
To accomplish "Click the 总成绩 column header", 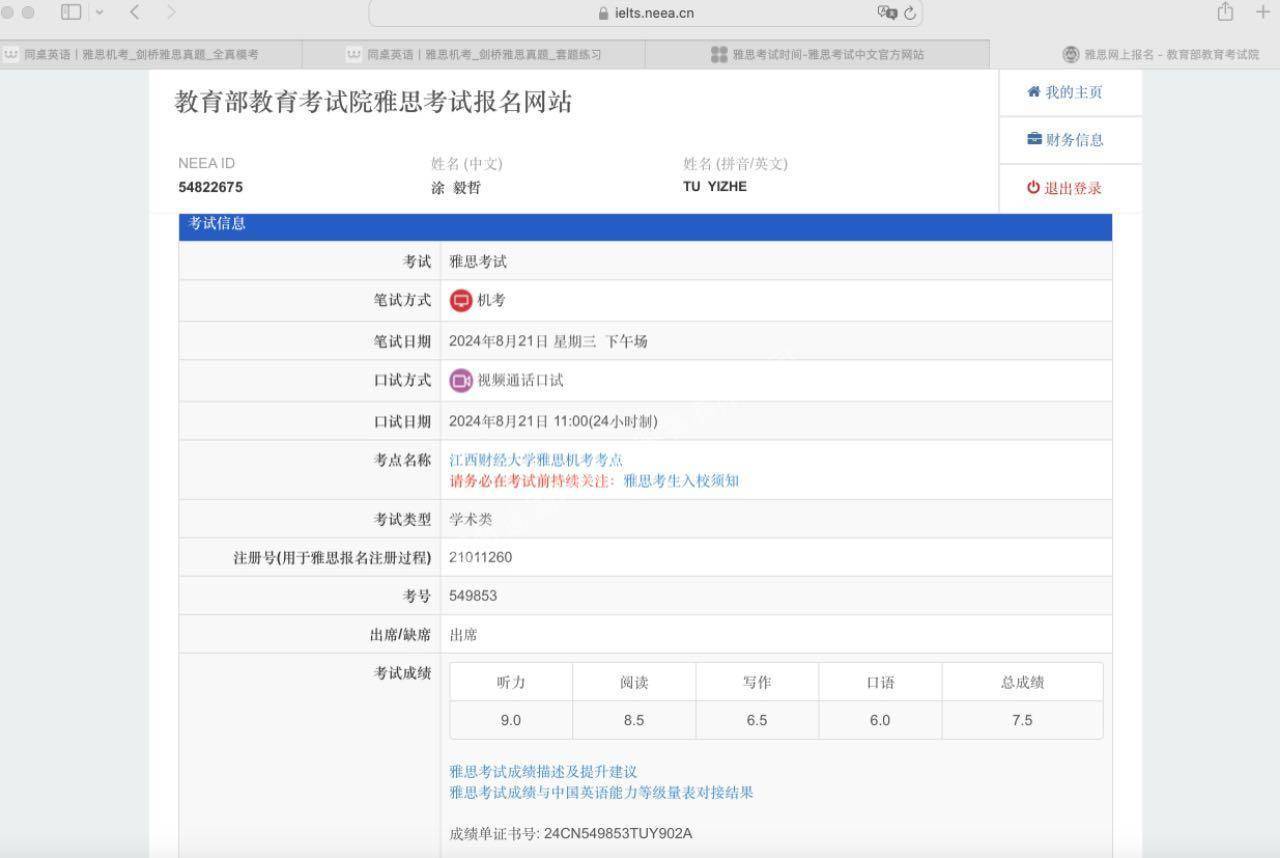I will (x=1022, y=682).
